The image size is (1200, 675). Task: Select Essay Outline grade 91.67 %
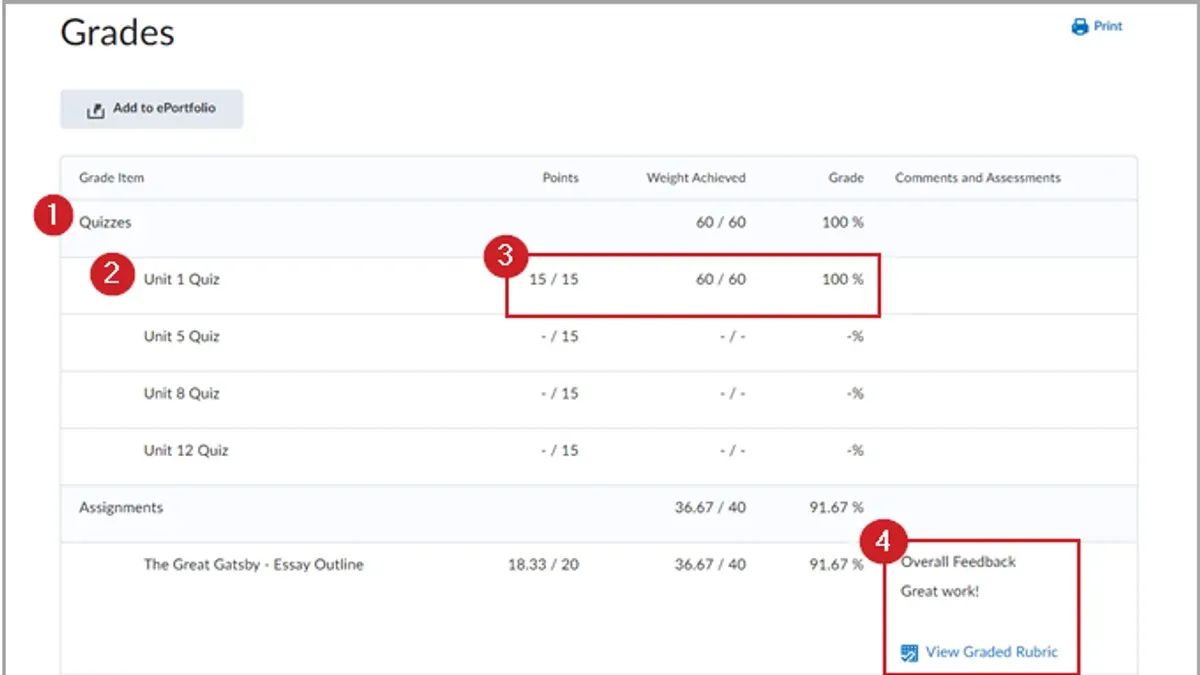[836, 565]
